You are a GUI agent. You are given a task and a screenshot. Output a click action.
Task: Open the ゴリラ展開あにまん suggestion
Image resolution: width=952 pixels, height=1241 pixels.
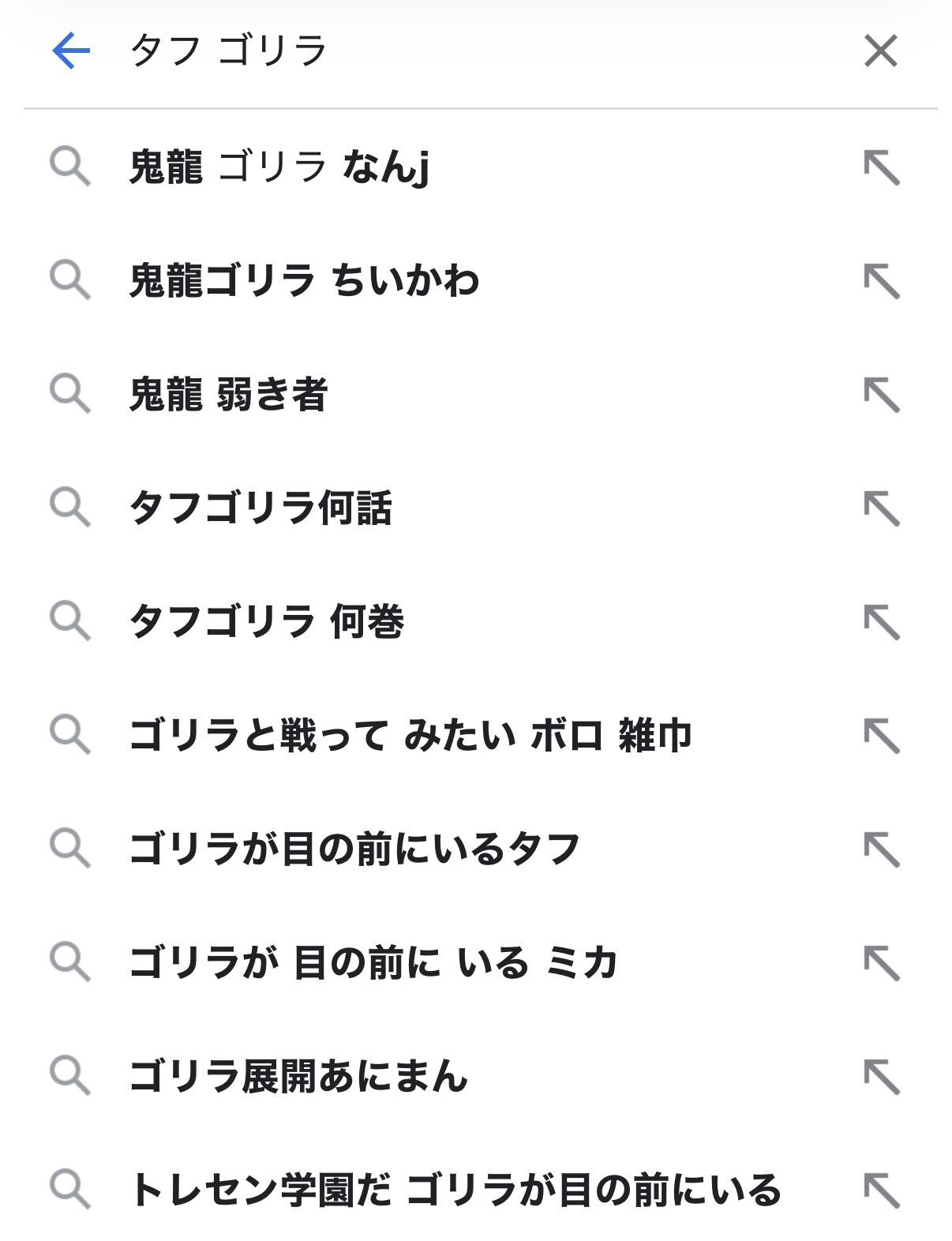(298, 1076)
